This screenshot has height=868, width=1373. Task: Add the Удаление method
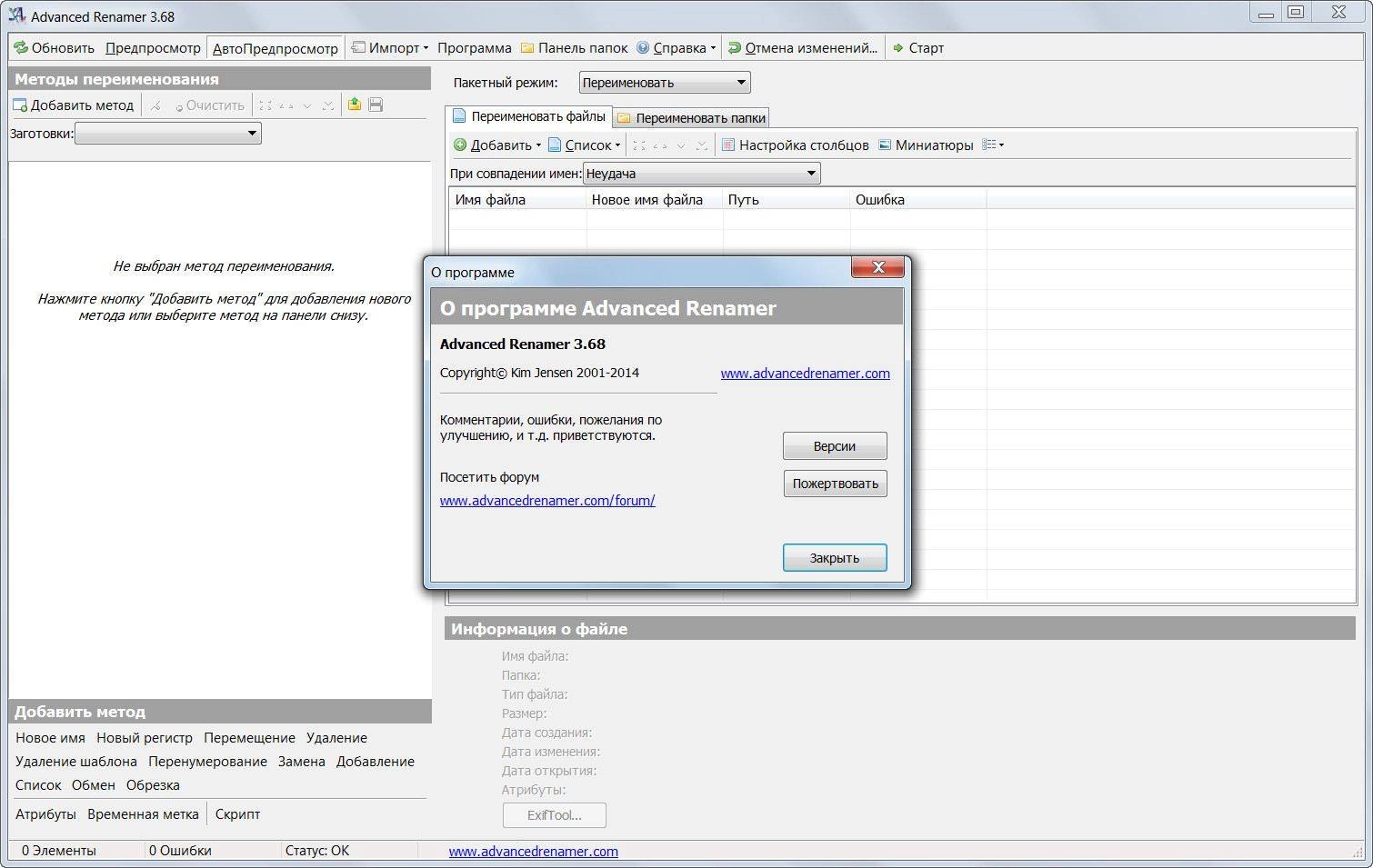[x=336, y=738]
